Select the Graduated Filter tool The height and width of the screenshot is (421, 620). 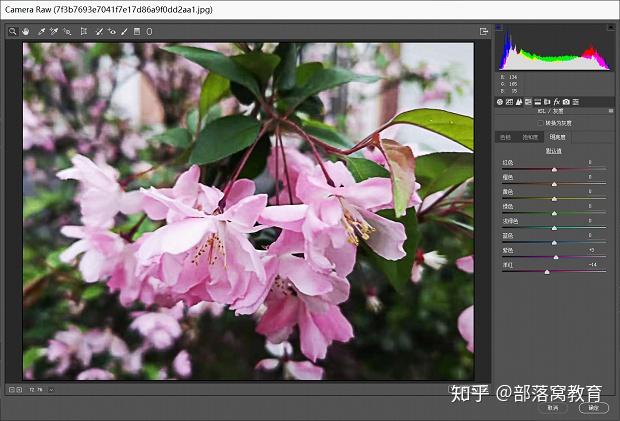pyautogui.click(x=137, y=31)
